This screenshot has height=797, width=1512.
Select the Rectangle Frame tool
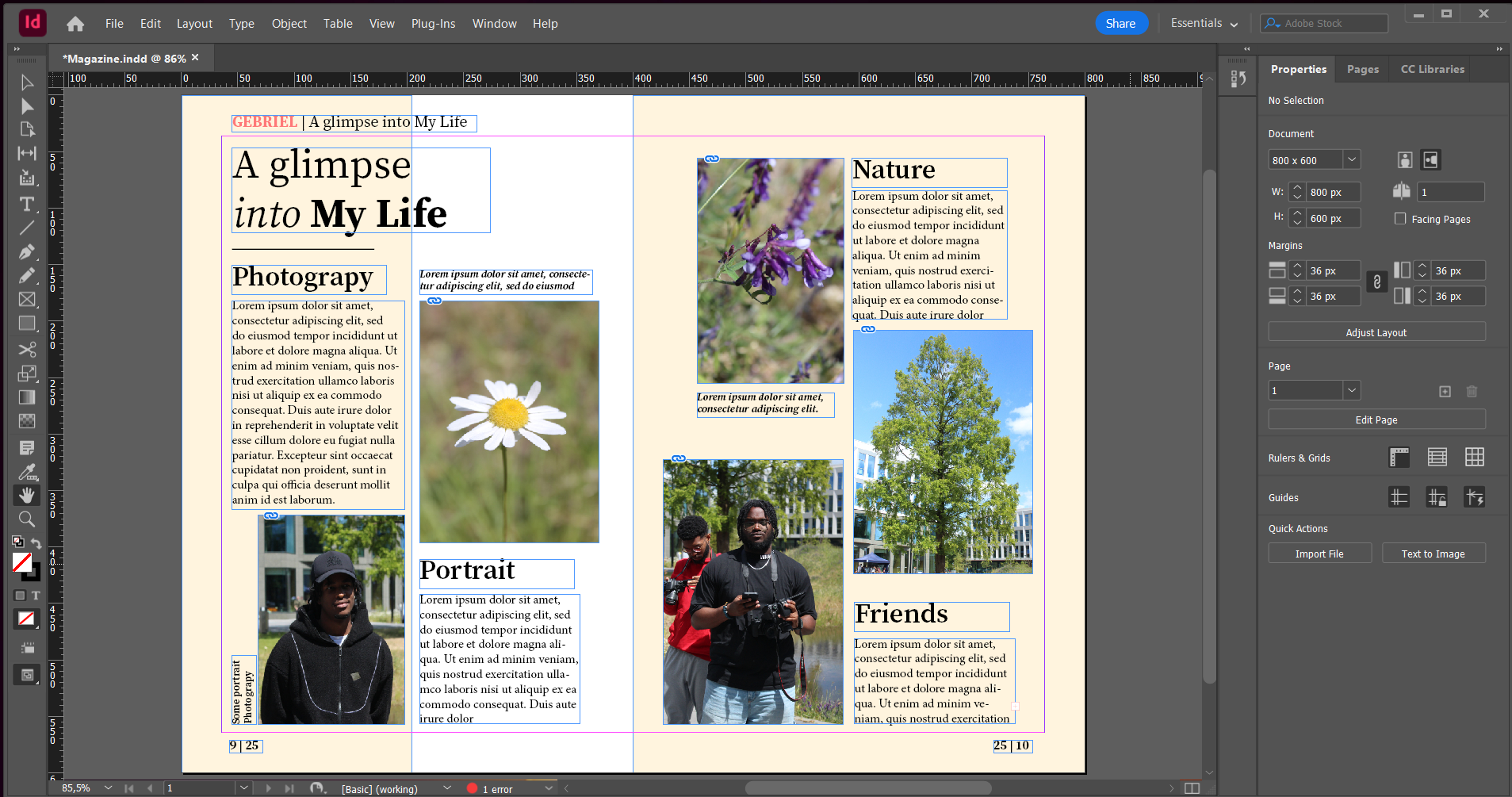tap(27, 299)
